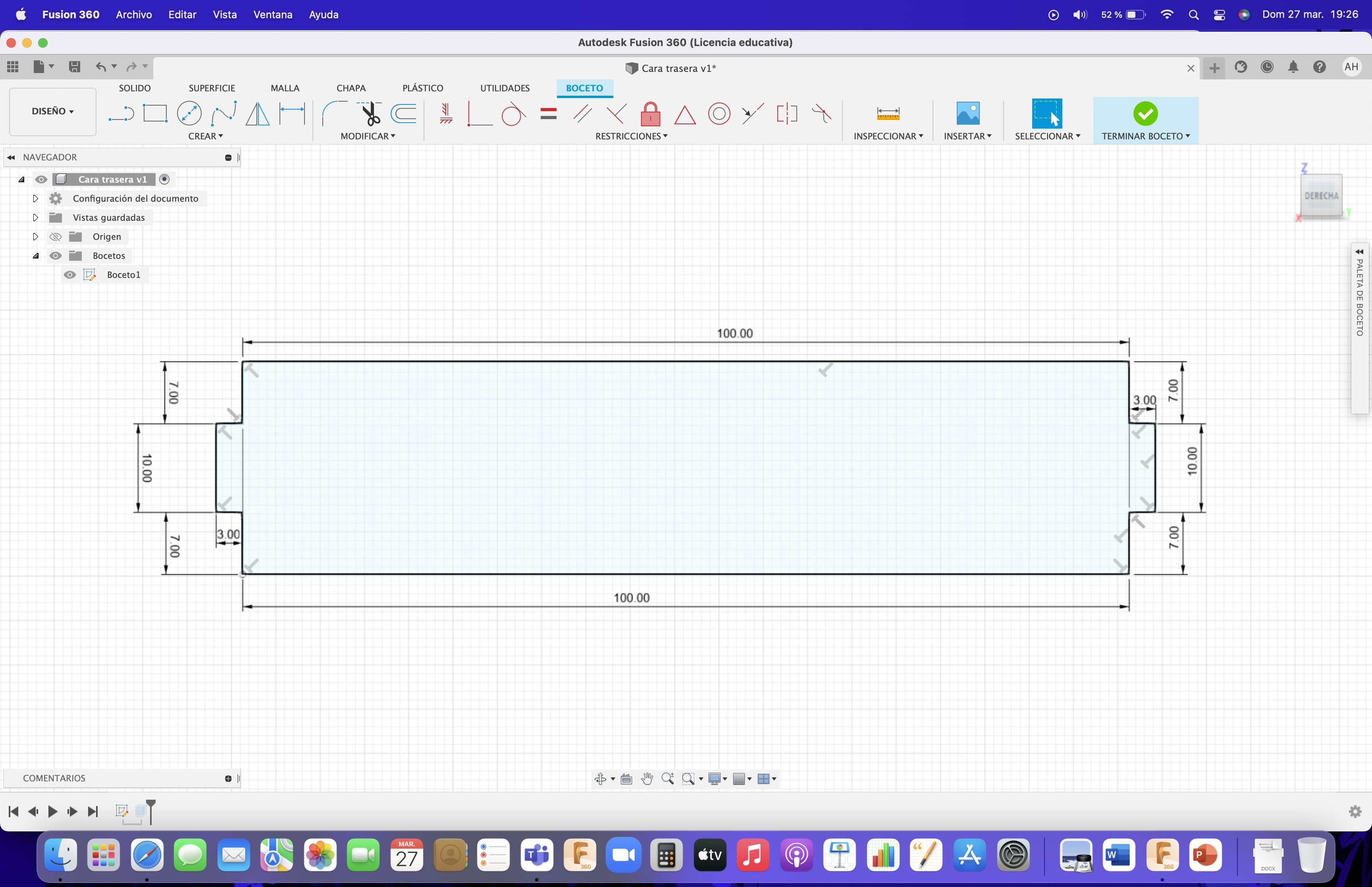The image size is (1372, 887).
Task: Open the DISEÑO workspace dropdown
Action: click(52, 111)
